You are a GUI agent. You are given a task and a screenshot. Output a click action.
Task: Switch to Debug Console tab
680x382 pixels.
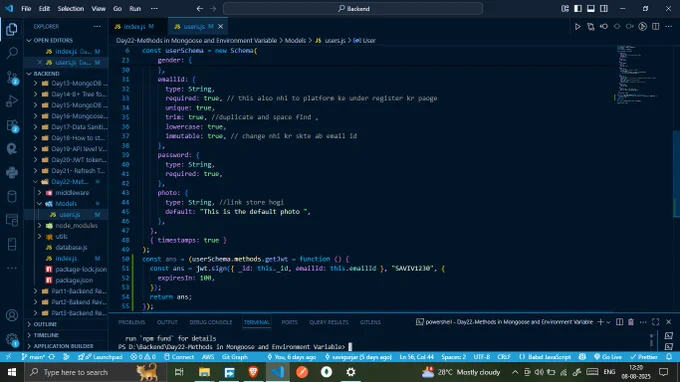[211, 322]
